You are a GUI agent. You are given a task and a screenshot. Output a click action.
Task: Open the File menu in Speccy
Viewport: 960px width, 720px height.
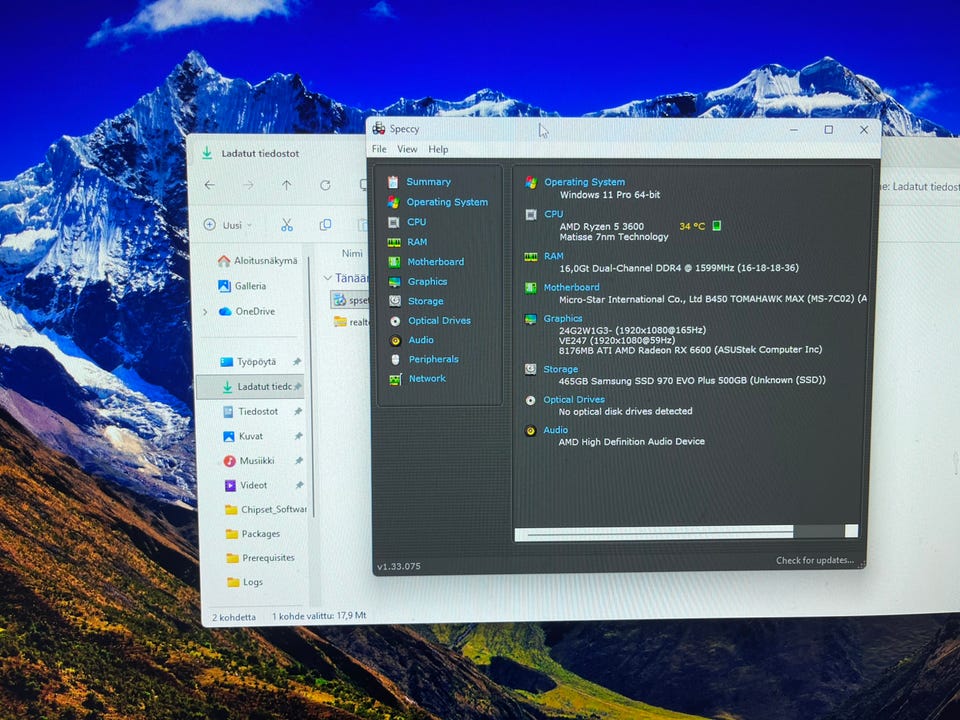pyautogui.click(x=379, y=149)
